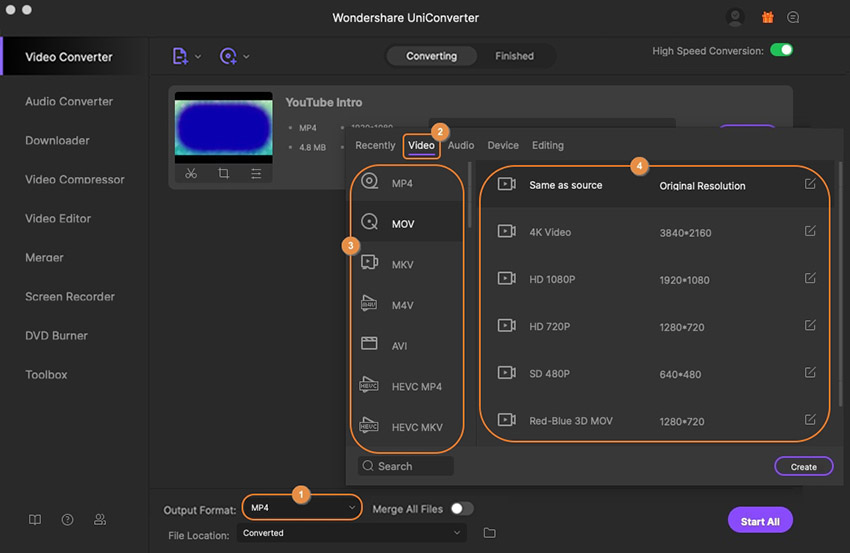Click edit icon for 4K Video preset
The width and height of the screenshot is (850, 553).
pos(810,231)
